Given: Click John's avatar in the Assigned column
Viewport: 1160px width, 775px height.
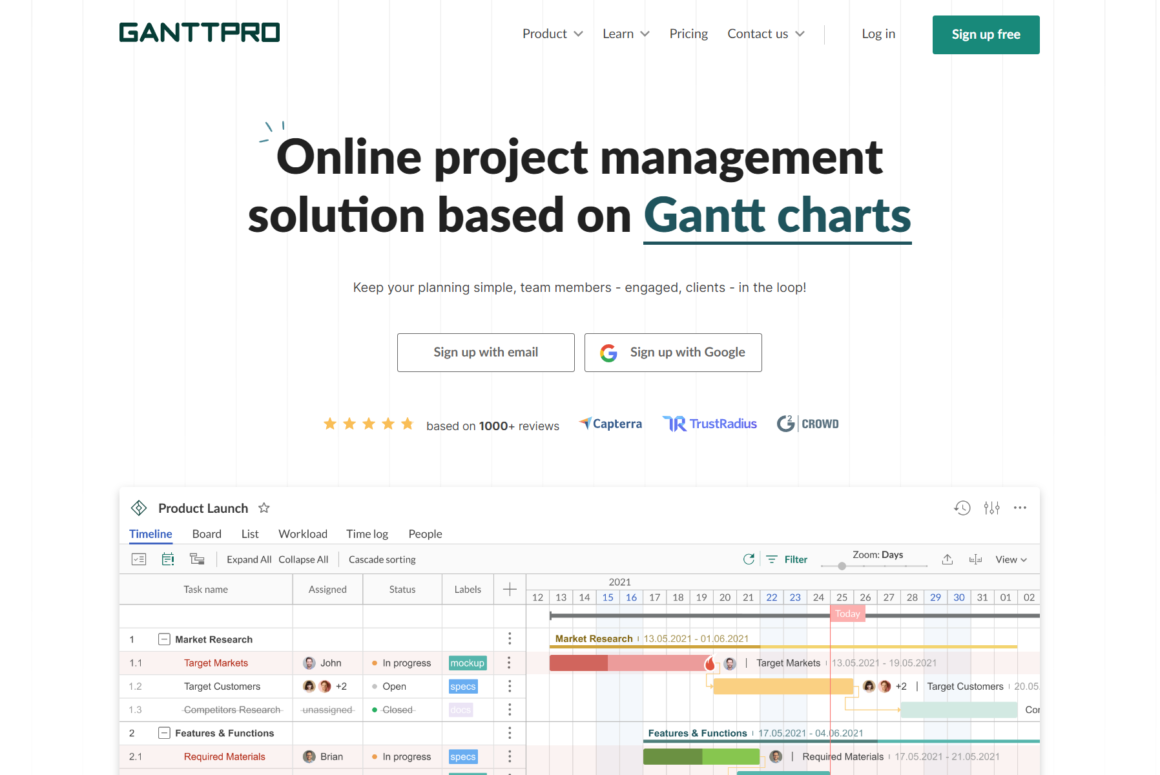Looking at the screenshot, I should coord(309,663).
